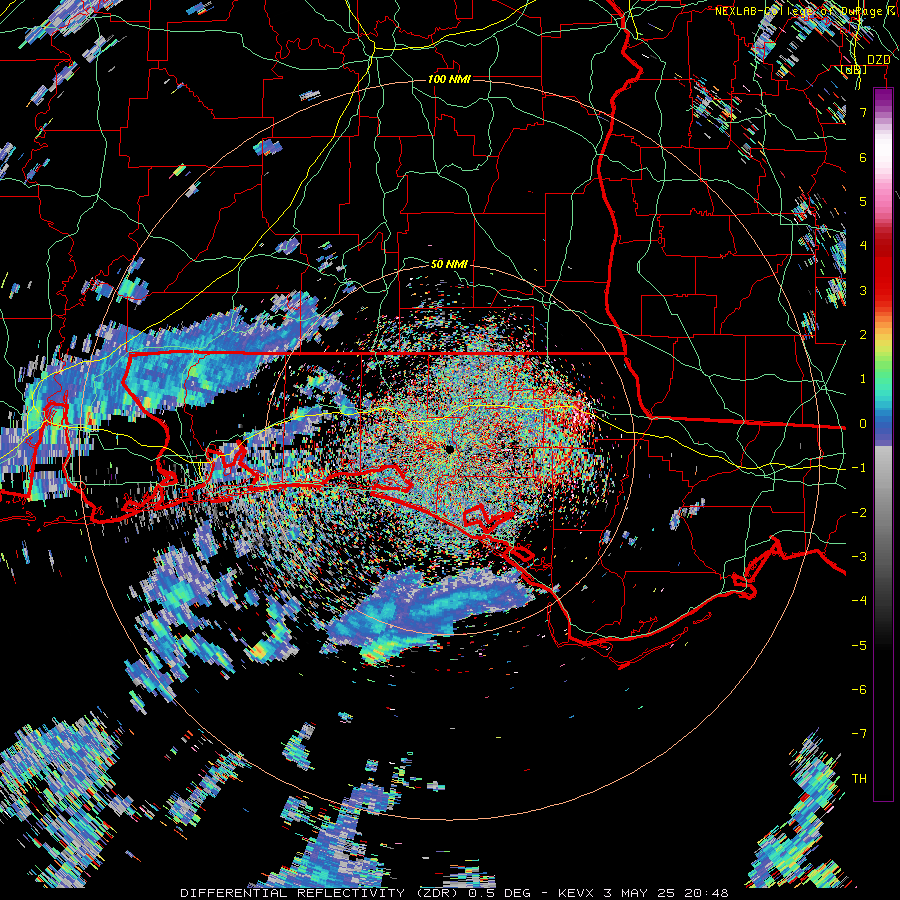900x900 pixels.
Task: Click the "6" value on the scale
Action: click(x=863, y=157)
